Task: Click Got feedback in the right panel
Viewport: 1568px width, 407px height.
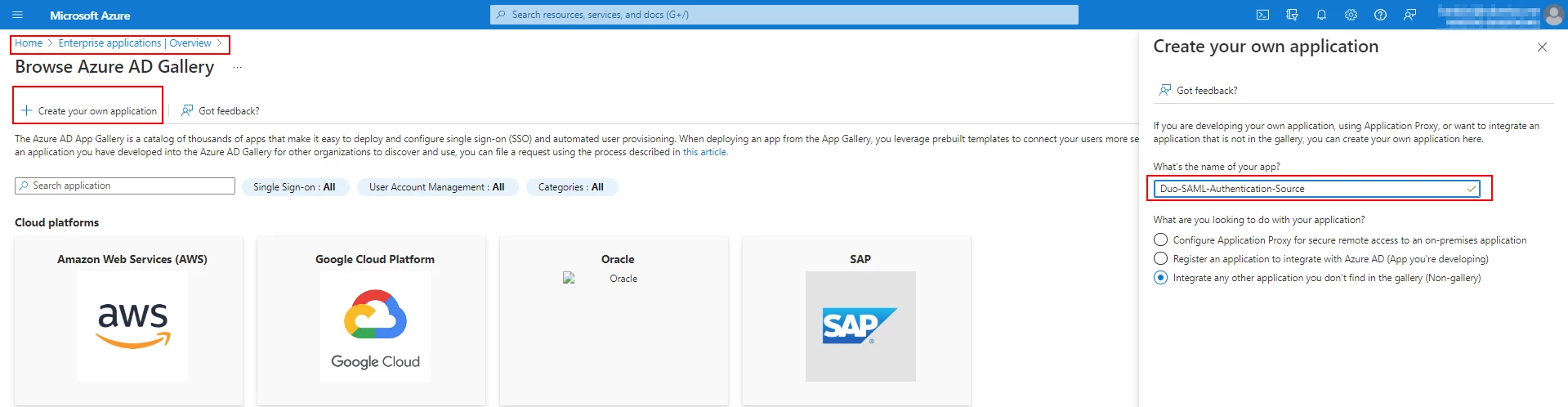Action: pos(1198,90)
